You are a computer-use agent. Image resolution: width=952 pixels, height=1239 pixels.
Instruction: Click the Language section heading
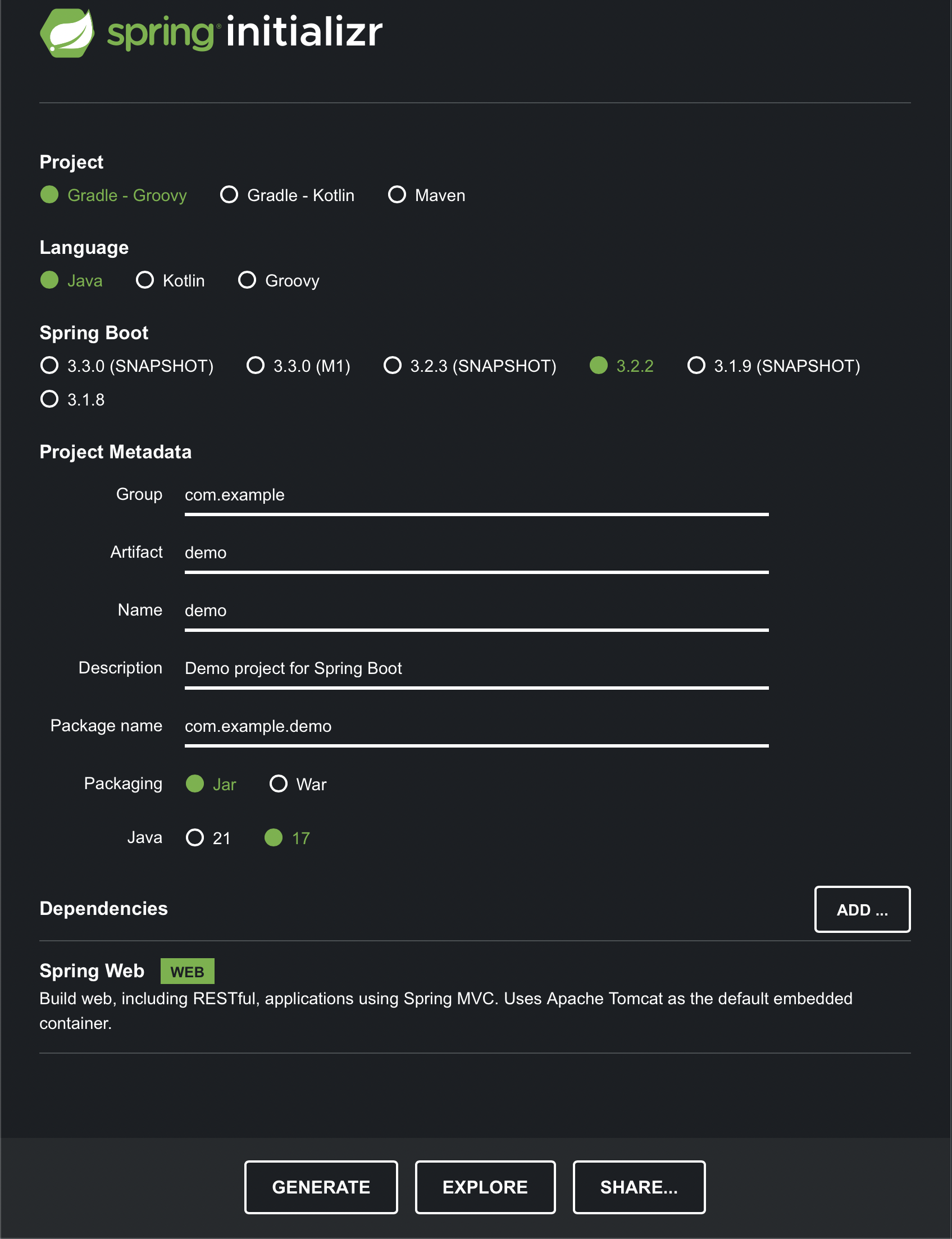pos(84,248)
